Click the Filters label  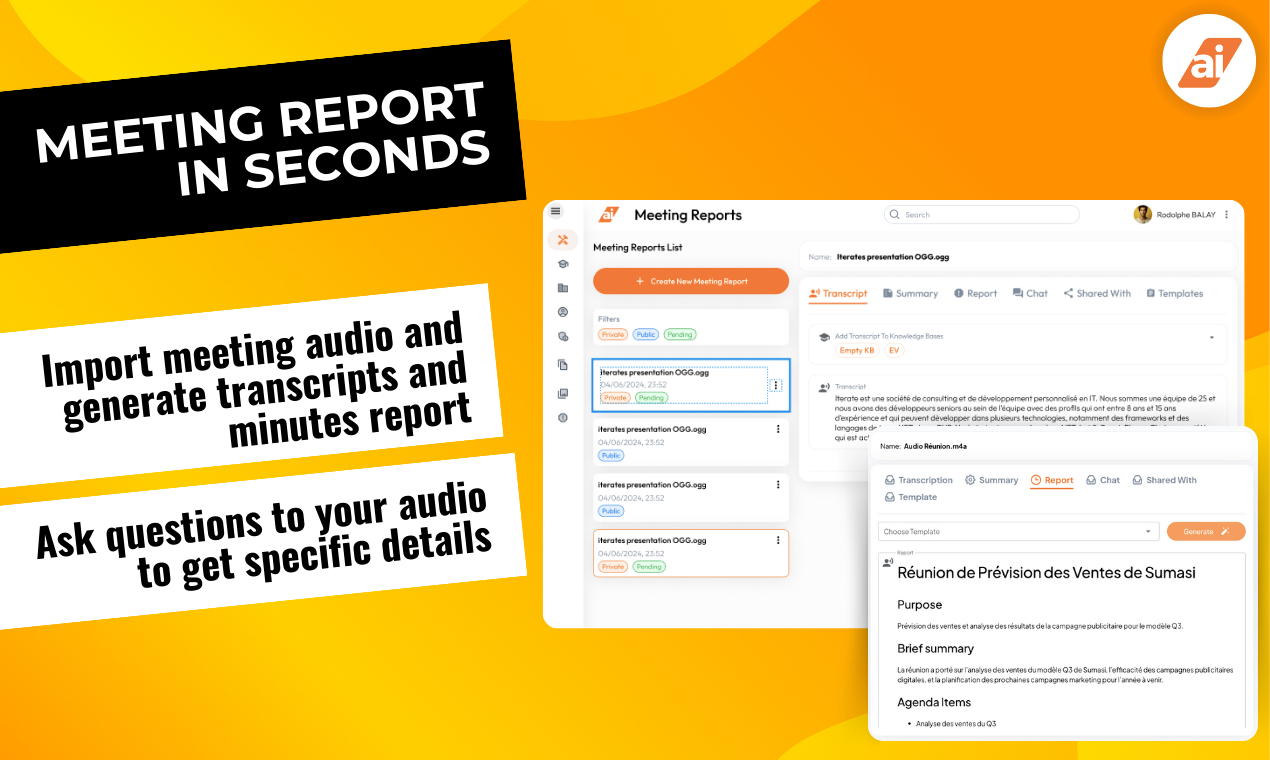[609, 319]
